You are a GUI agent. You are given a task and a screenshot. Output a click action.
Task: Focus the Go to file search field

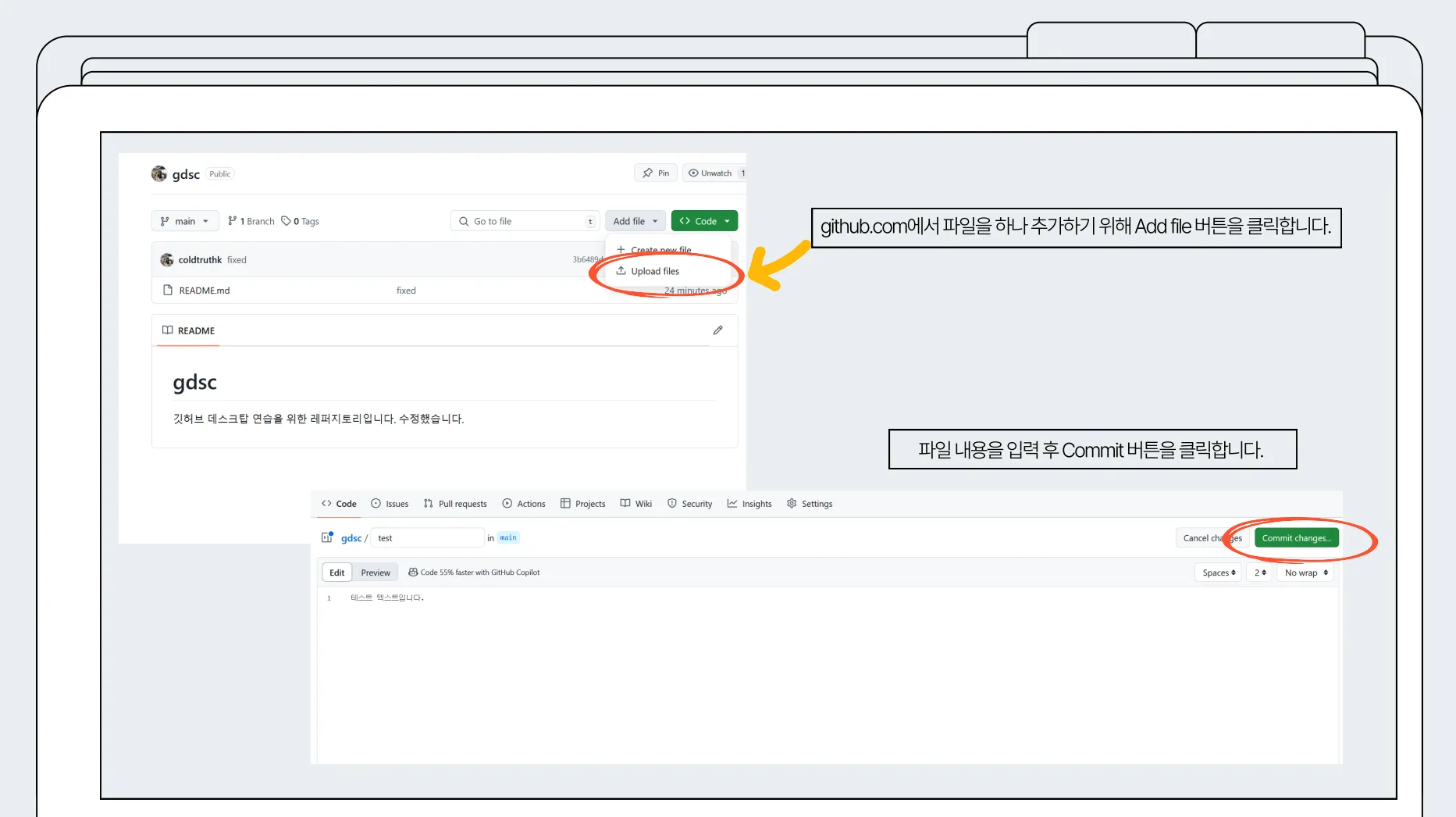[525, 221]
